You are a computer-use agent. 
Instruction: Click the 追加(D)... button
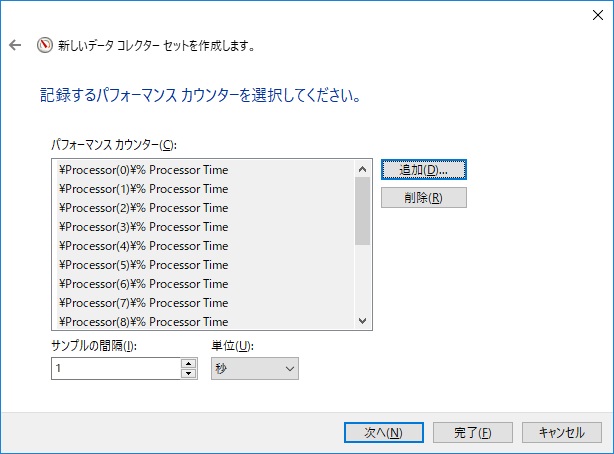point(424,169)
